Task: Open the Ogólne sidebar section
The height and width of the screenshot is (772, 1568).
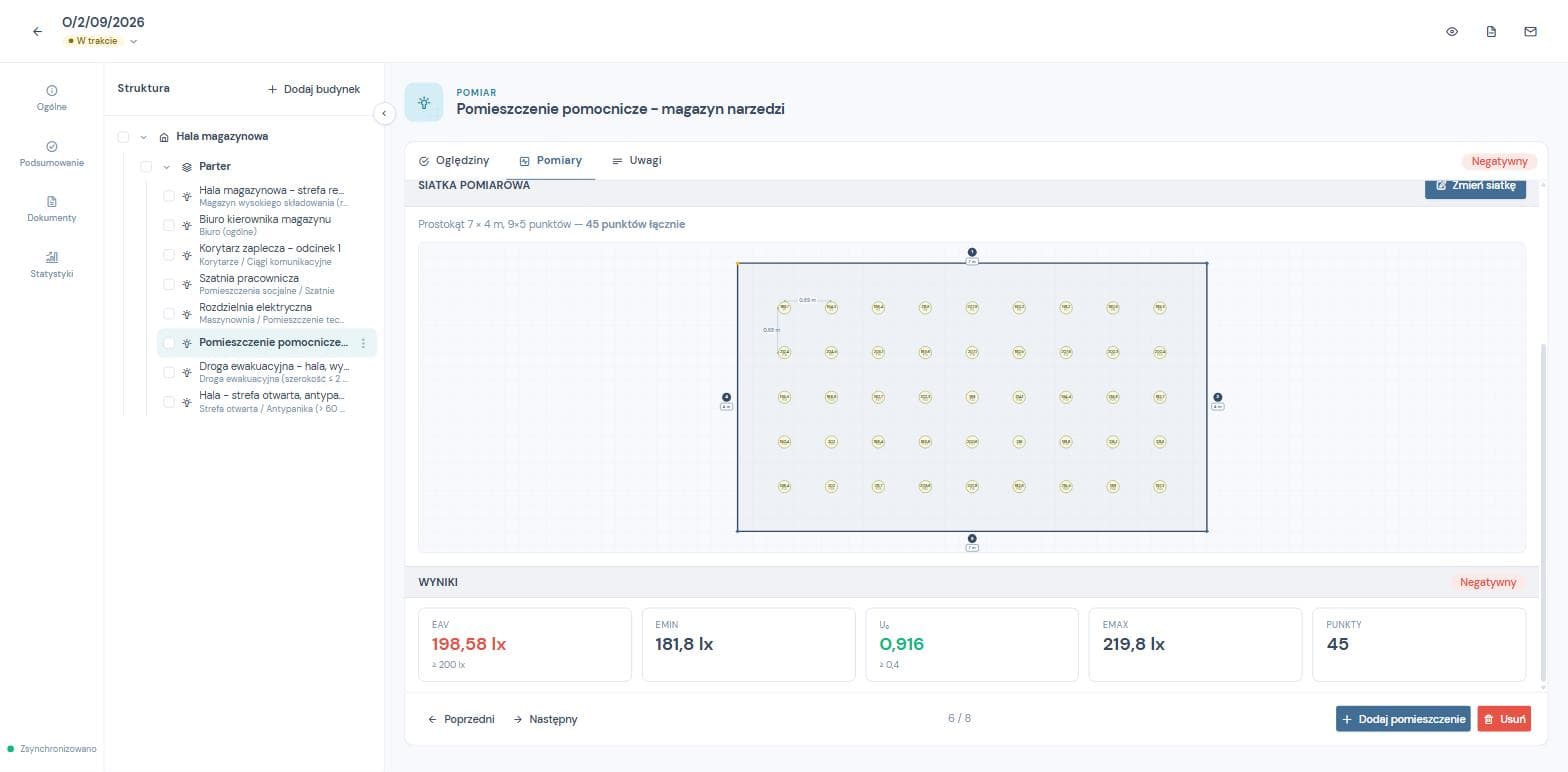Action: pyautogui.click(x=52, y=98)
